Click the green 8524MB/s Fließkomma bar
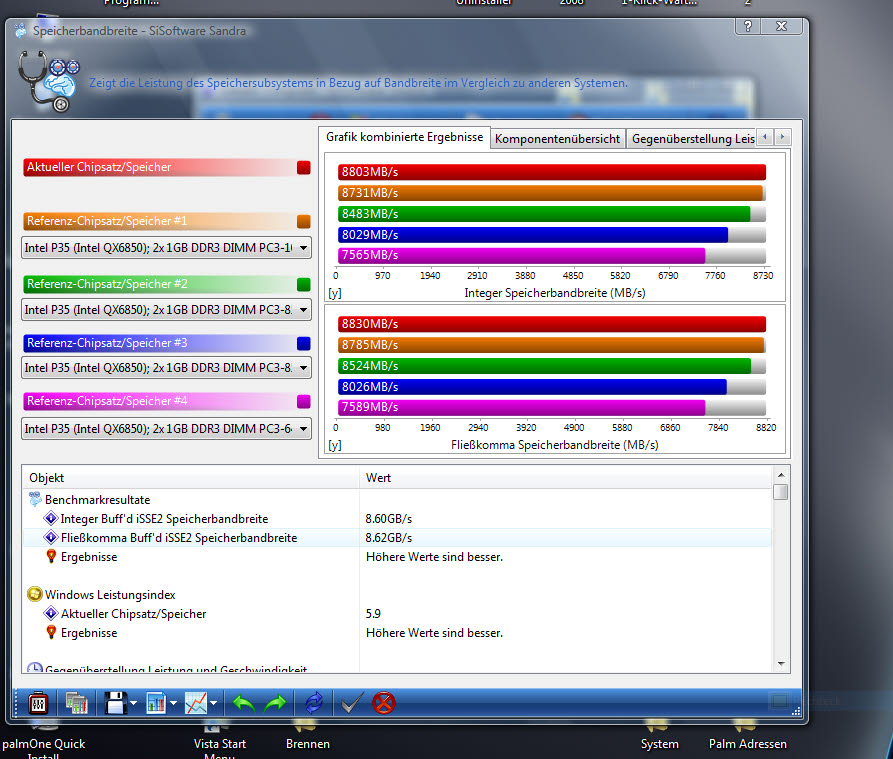 click(544, 366)
